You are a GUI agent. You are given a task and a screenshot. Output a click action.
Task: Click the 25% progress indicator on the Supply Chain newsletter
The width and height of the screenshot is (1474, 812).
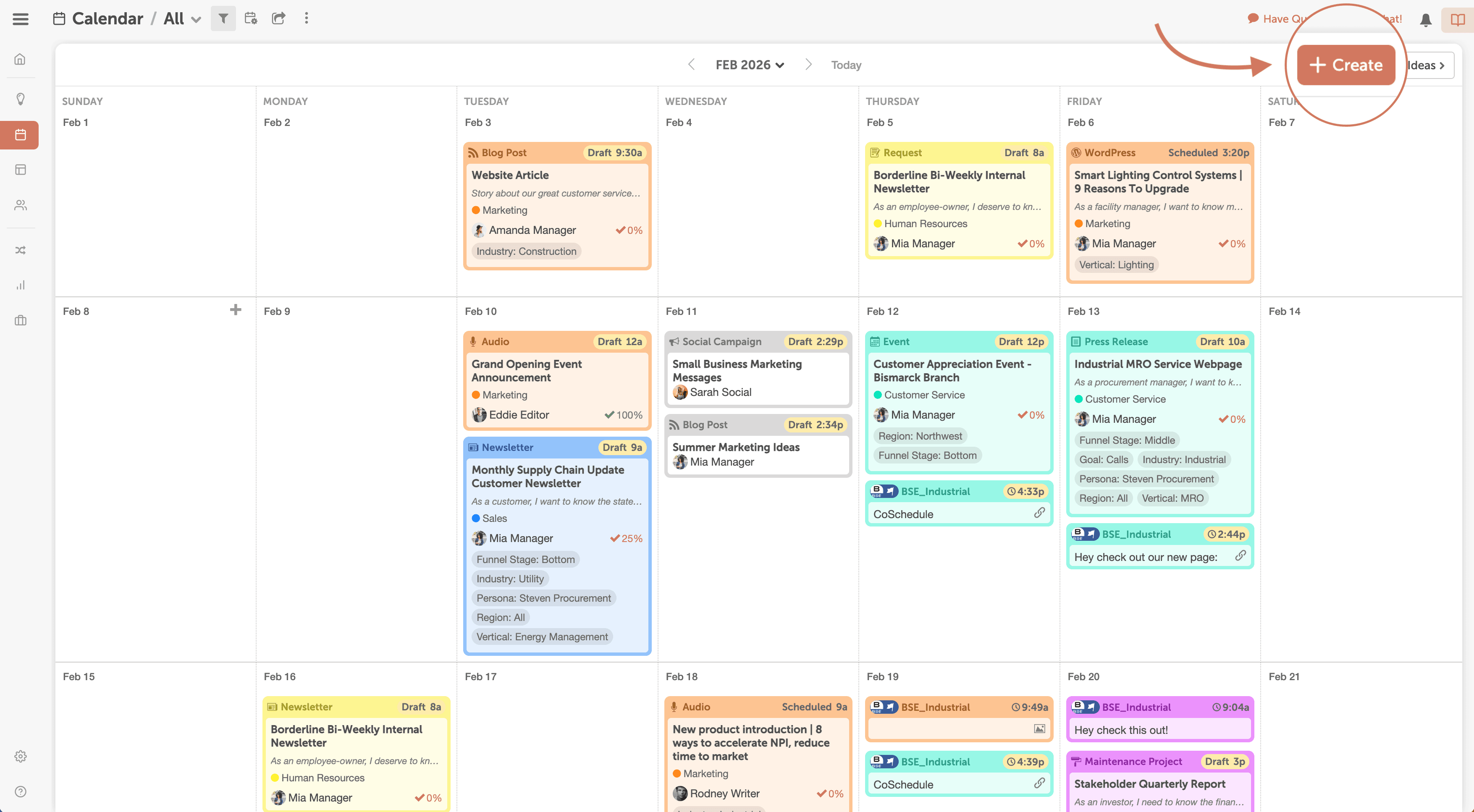point(626,538)
